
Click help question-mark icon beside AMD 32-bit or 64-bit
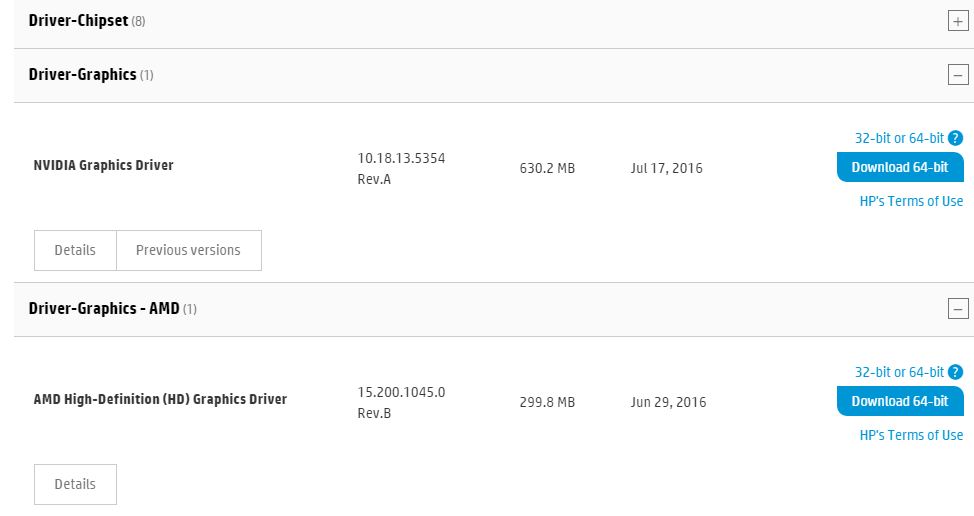point(955,372)
